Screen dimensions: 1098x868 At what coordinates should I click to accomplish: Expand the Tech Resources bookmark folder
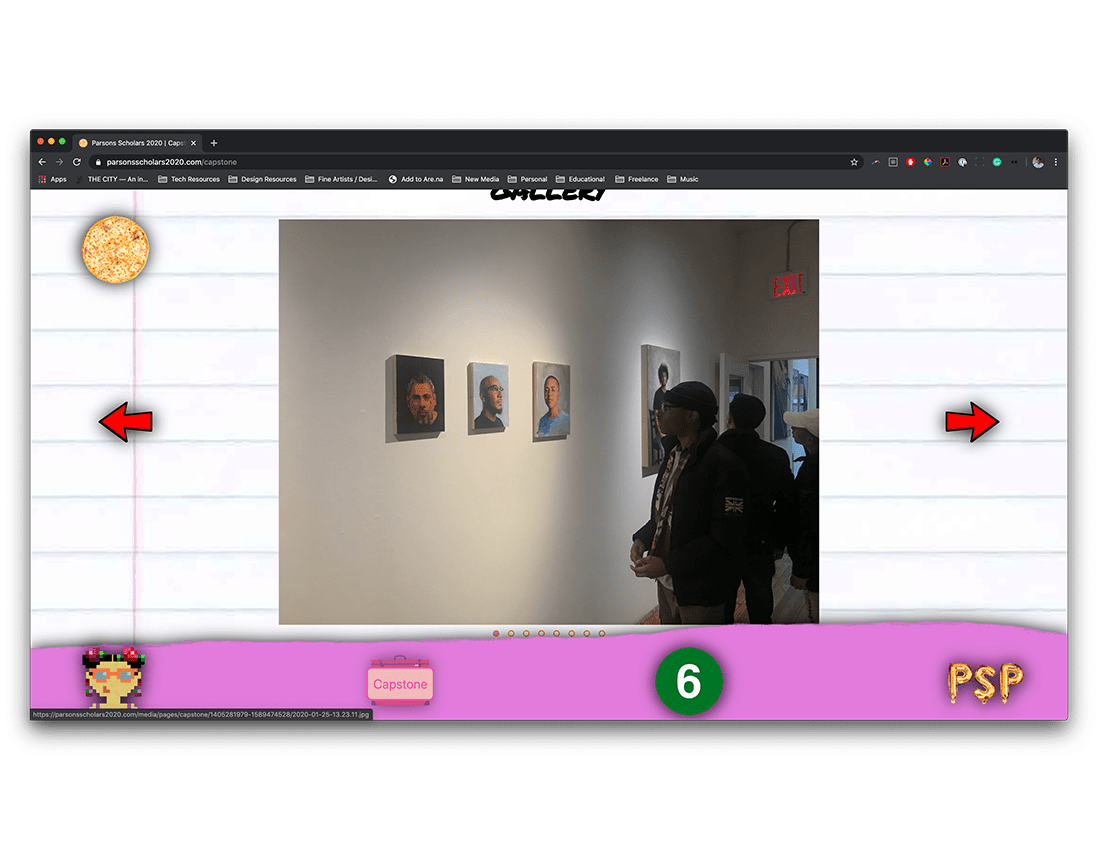(x=189, y=179)
